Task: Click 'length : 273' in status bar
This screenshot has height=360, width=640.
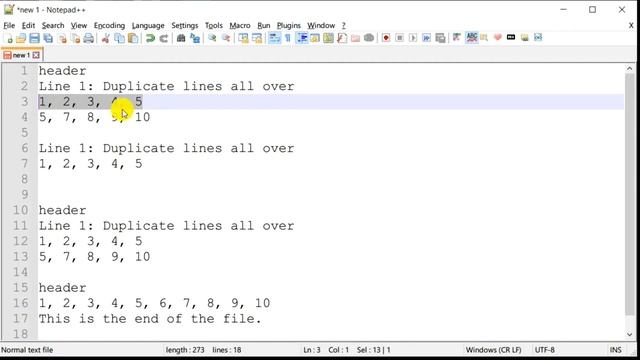Action: point(185,350)
